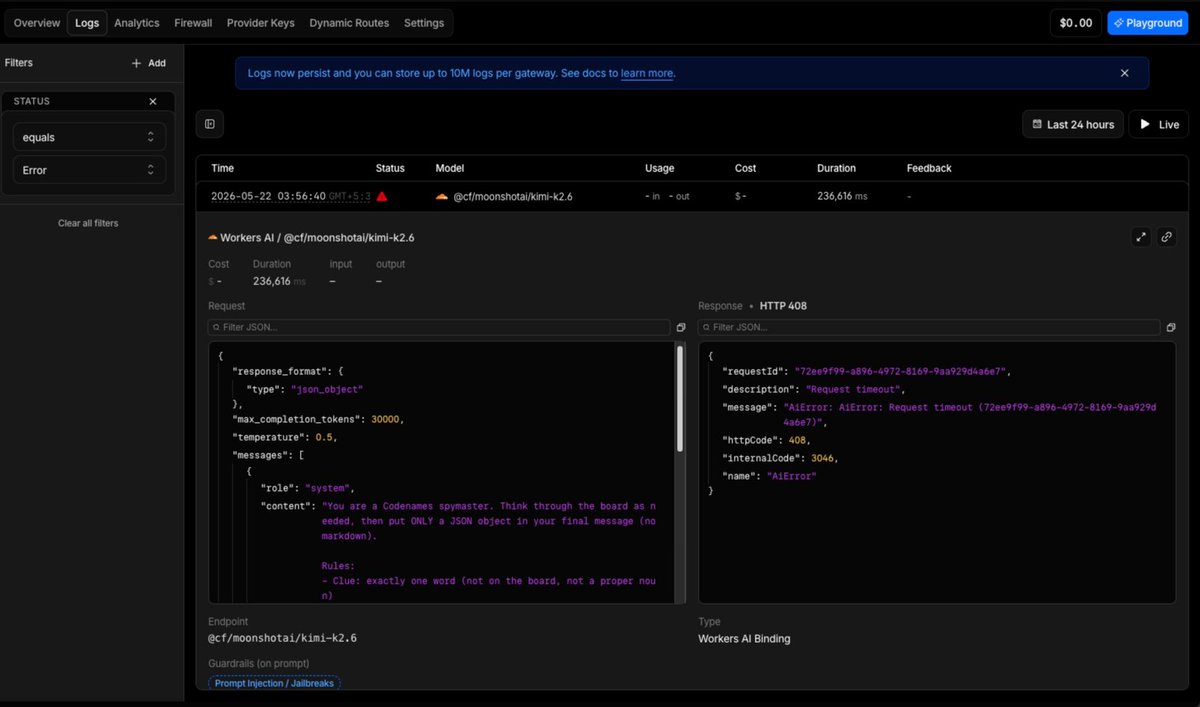Click the search icon in Request filter
Viewport: 1200px width, 707px height.
[x=215, y=327]
